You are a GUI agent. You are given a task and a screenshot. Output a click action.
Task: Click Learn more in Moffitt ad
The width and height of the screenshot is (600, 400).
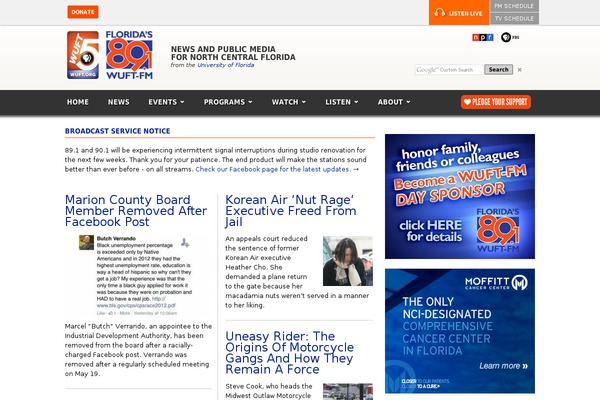pyautogui.click(x=503, y=366)
